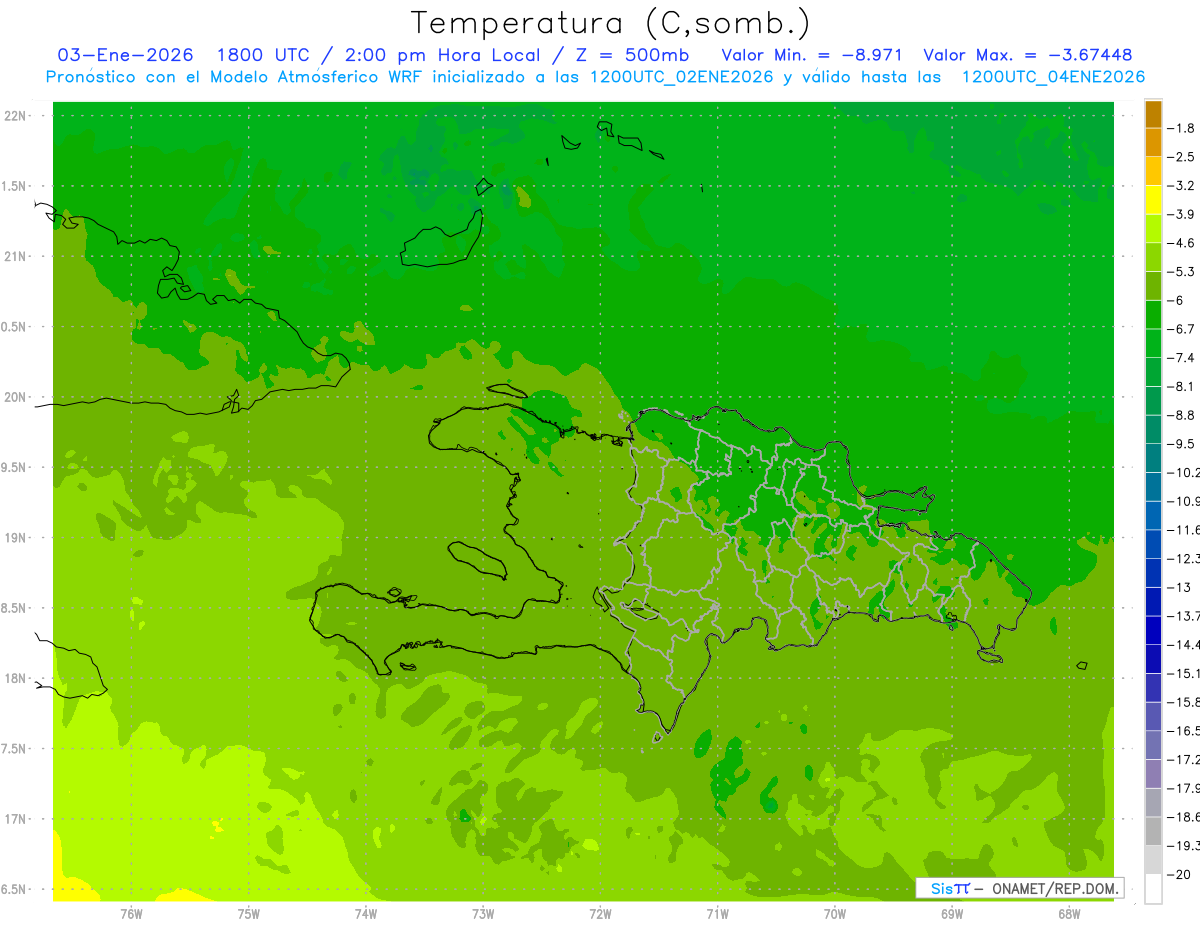The width and height of the screenshot is (1200, 927).
Task: Pick the white bottom colorbar band
Action: 1153,889
